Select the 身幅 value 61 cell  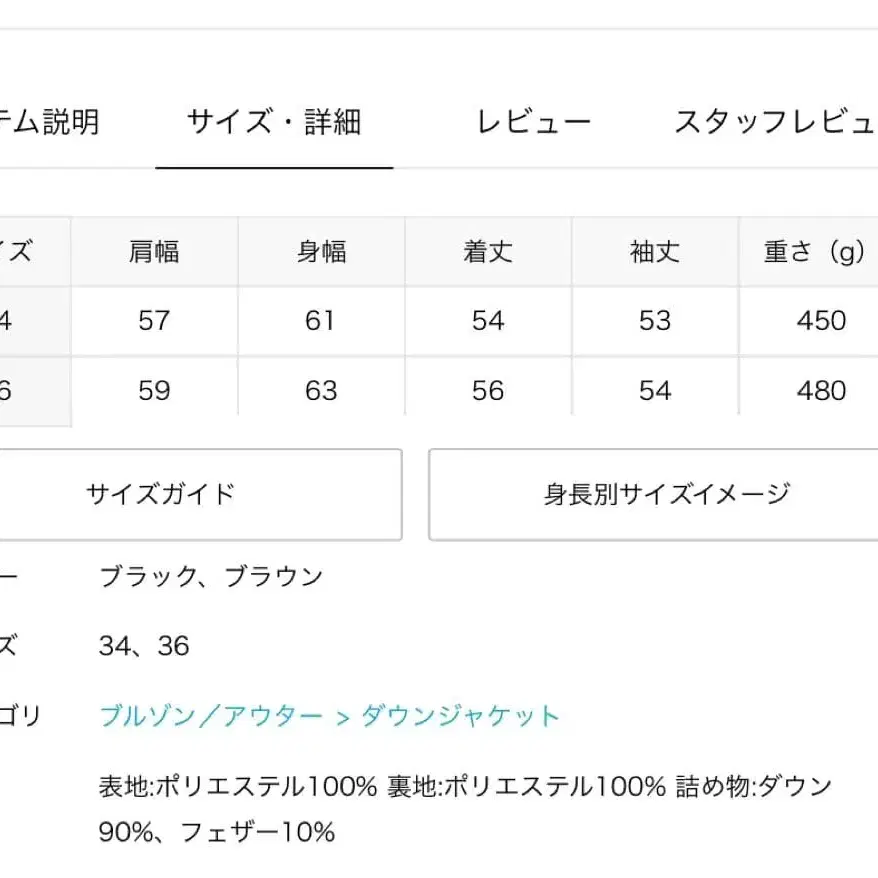[x=321, y=321]
